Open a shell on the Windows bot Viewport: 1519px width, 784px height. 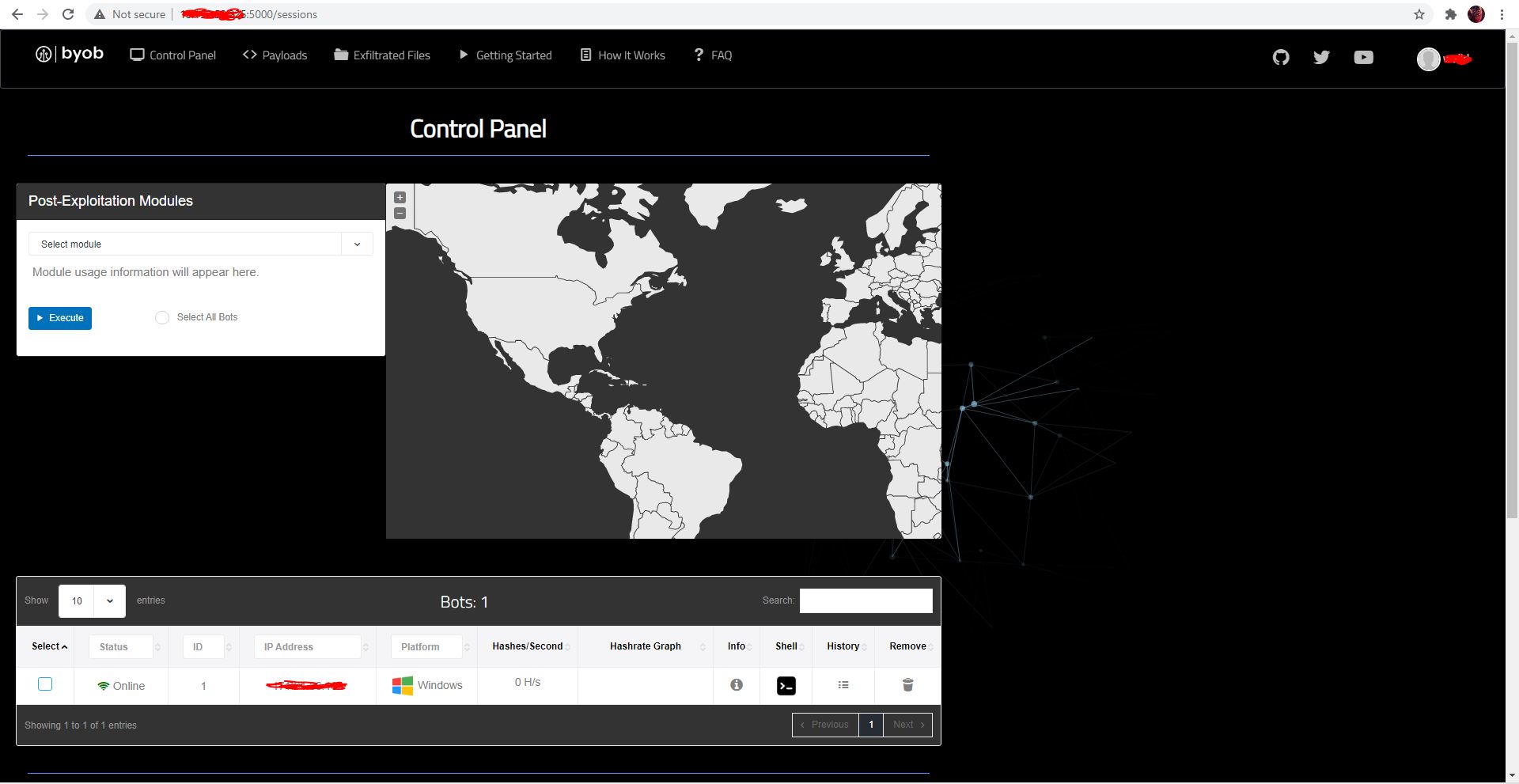[x=786, y=685]
